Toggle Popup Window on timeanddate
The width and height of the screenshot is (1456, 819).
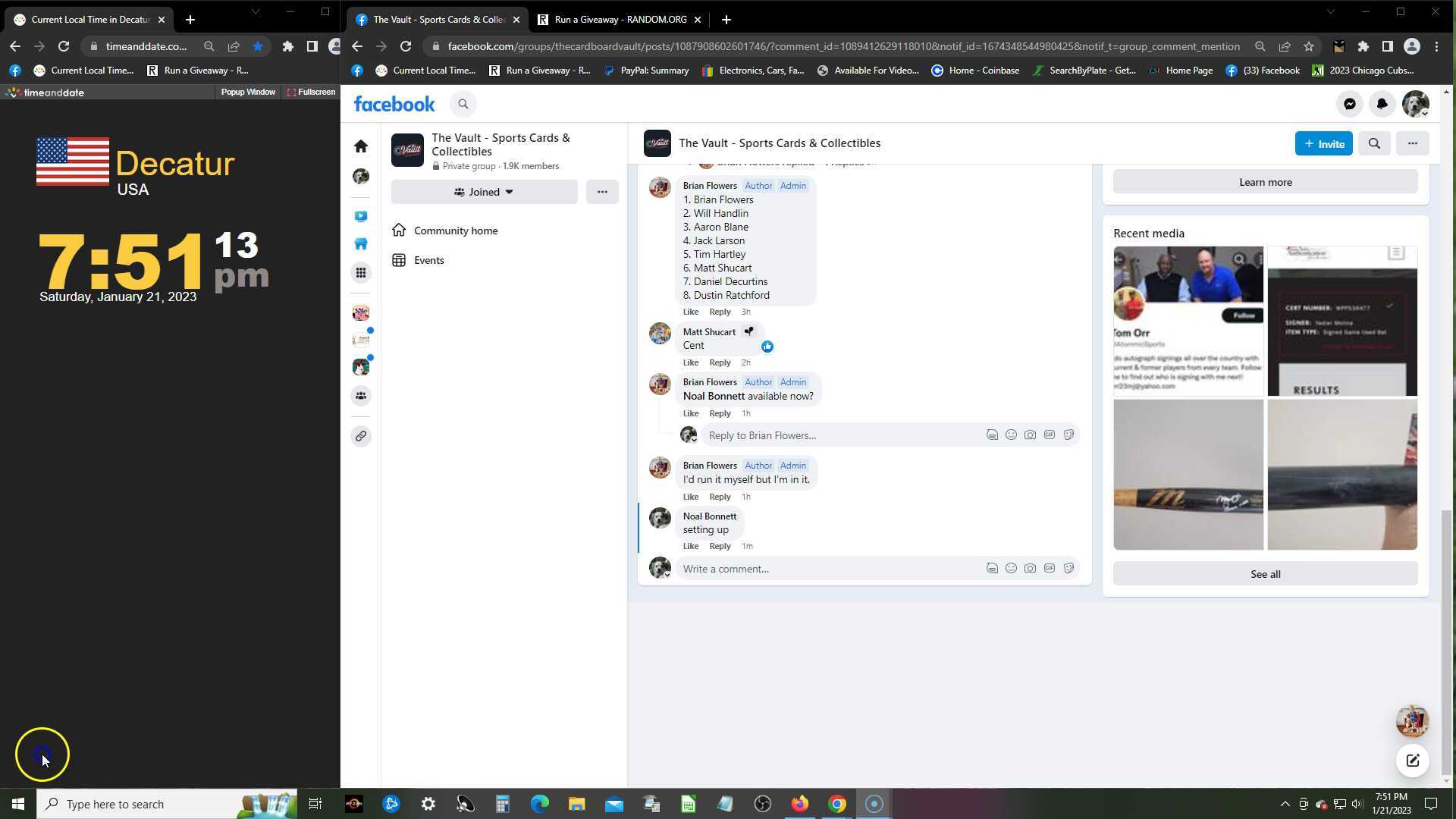tap(247, 92)
